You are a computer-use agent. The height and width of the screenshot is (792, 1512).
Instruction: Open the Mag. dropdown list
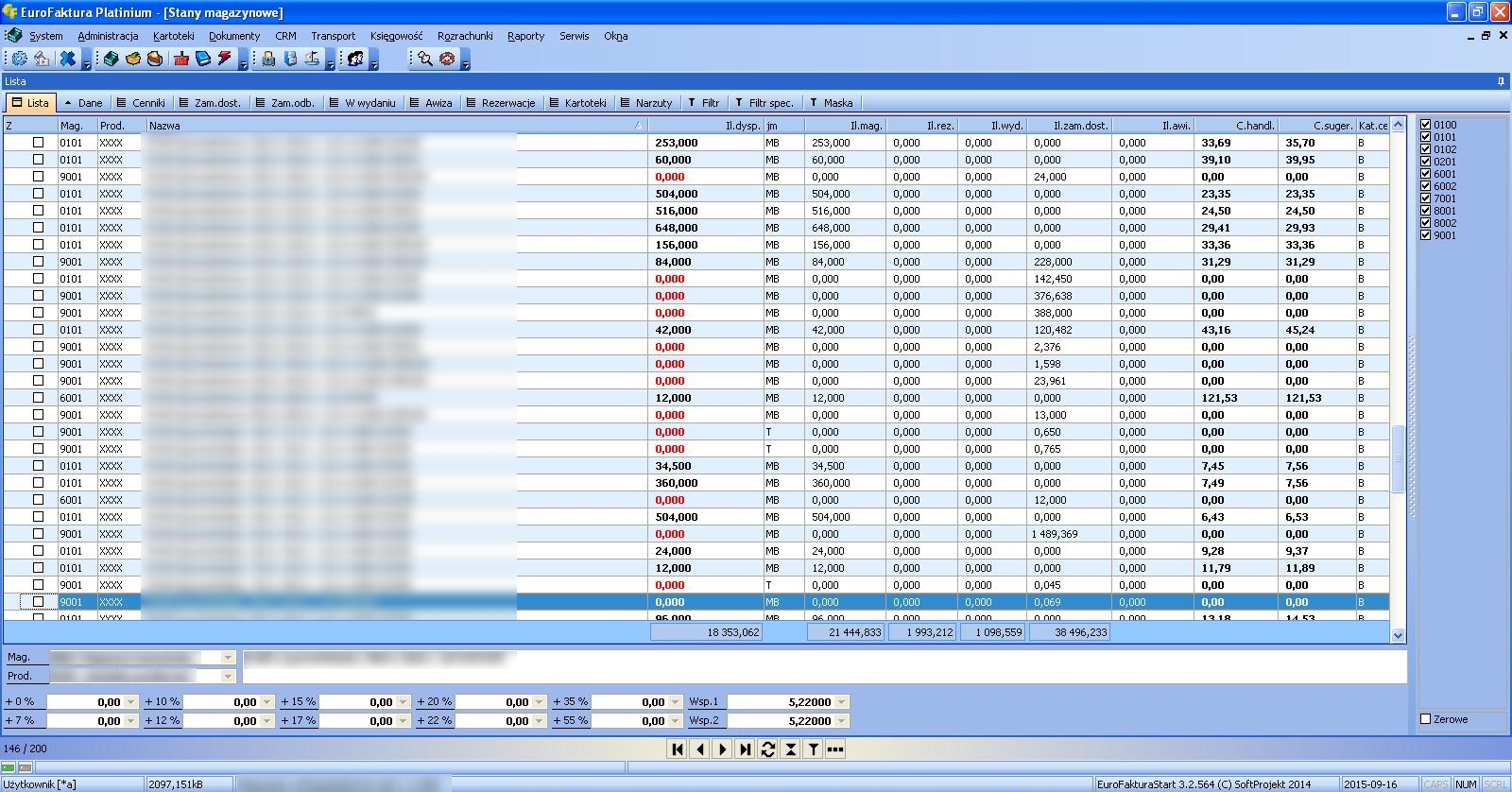point(228,658)
